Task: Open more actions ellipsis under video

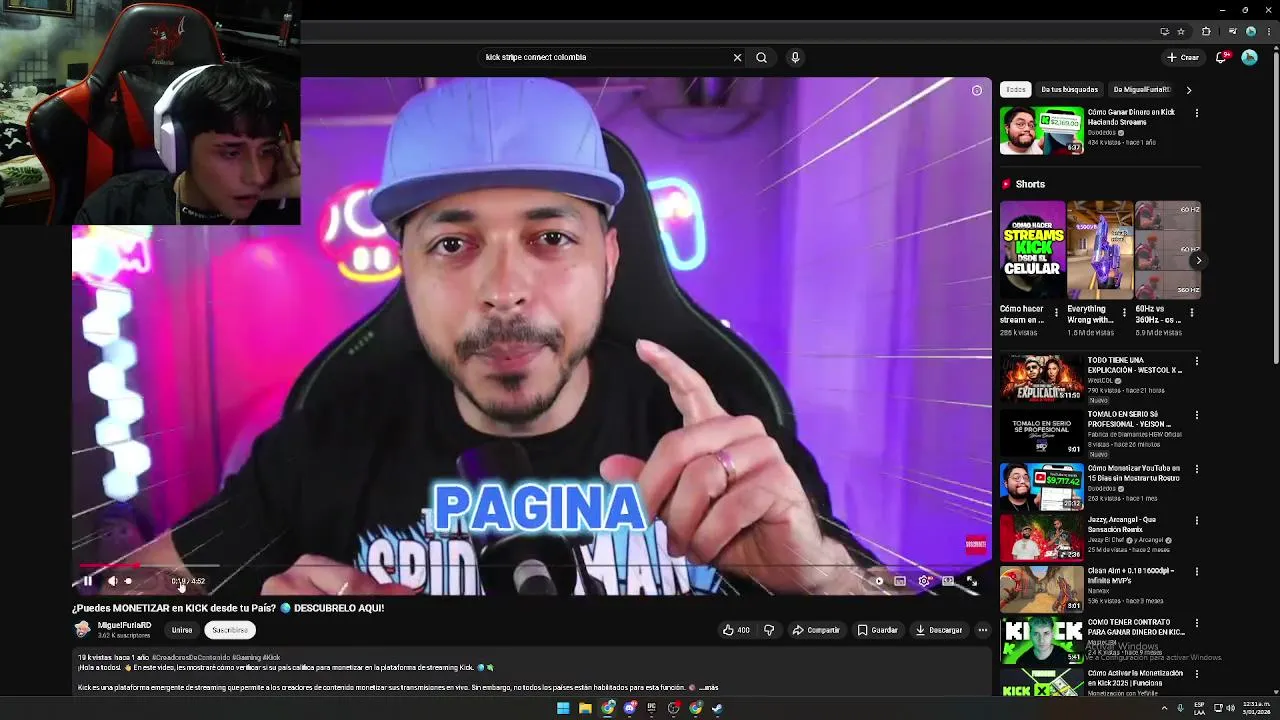Action: tap(983, 630)
